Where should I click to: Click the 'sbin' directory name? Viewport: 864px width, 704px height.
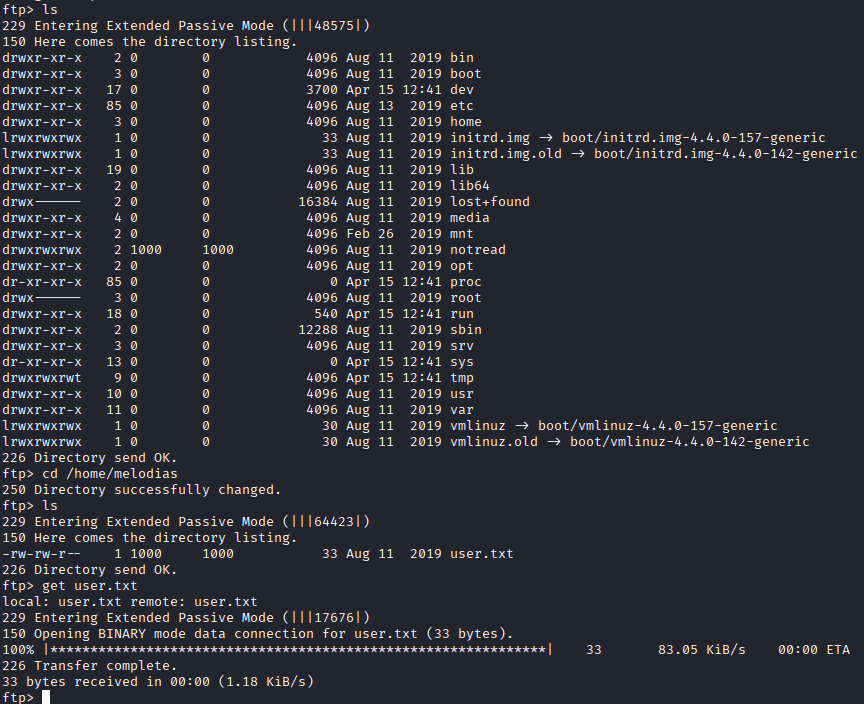466,330
